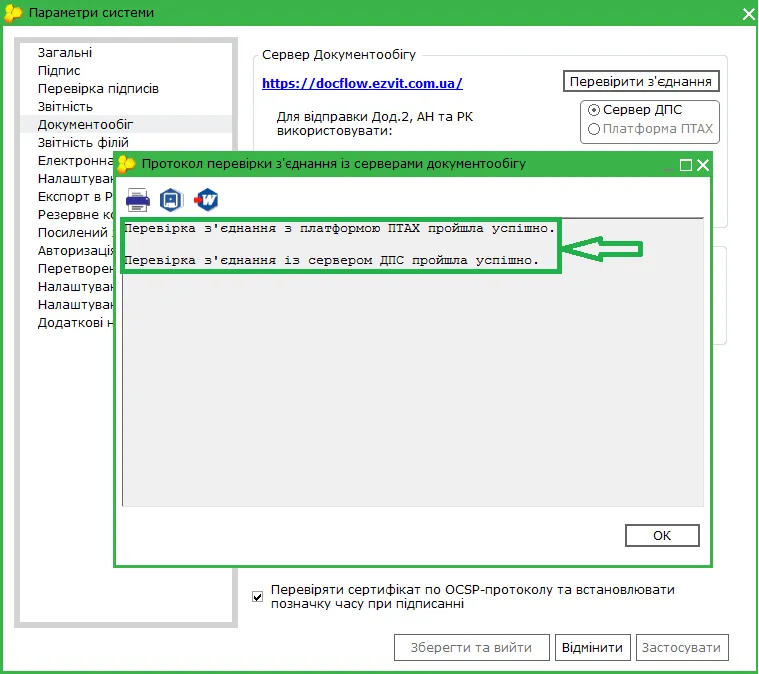The width and height of the screenshot is (759, 674).
Task: Click the ДПС server success message line
Action: 332,260
